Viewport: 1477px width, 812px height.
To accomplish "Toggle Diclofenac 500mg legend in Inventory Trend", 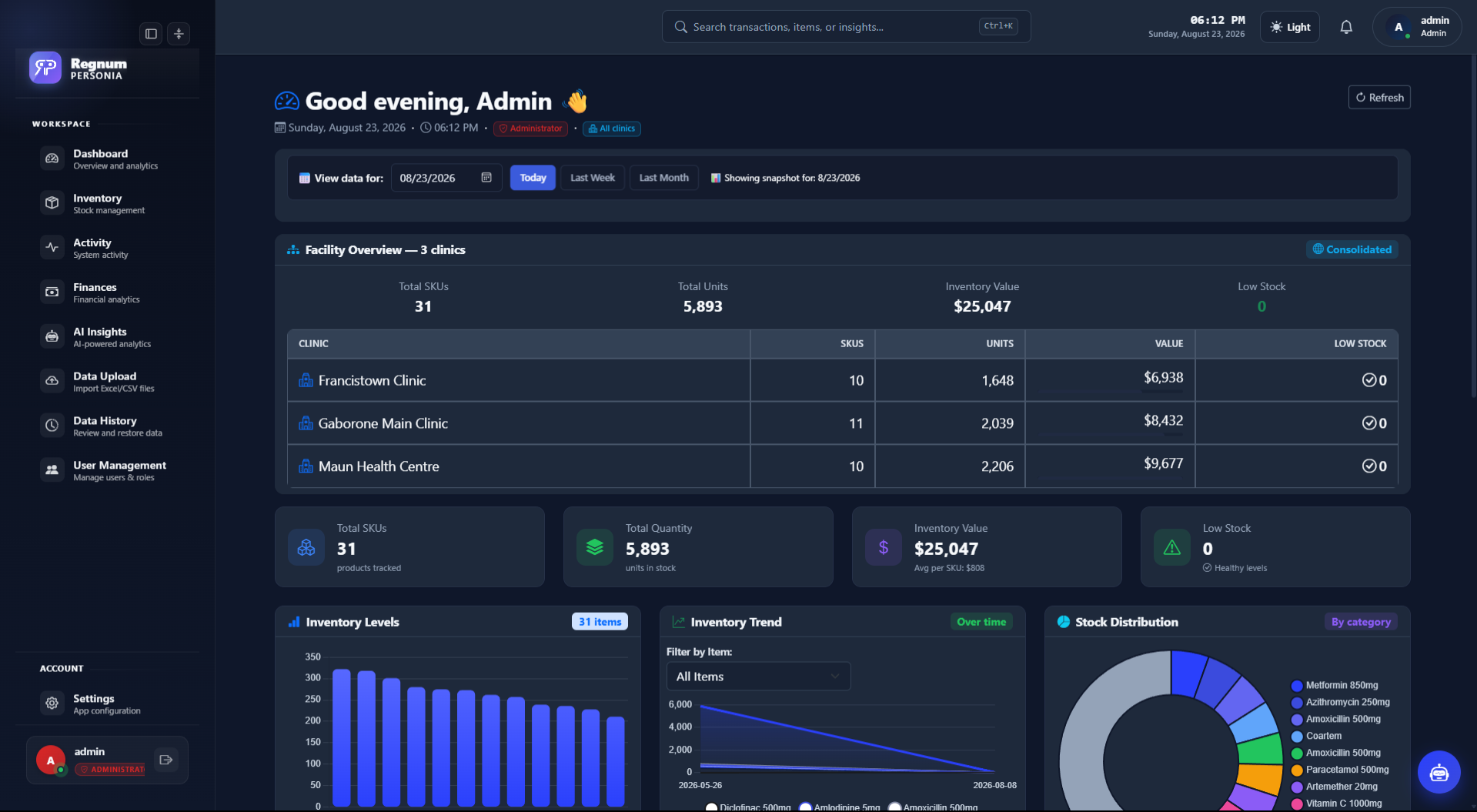I will (x=748, y=807).
